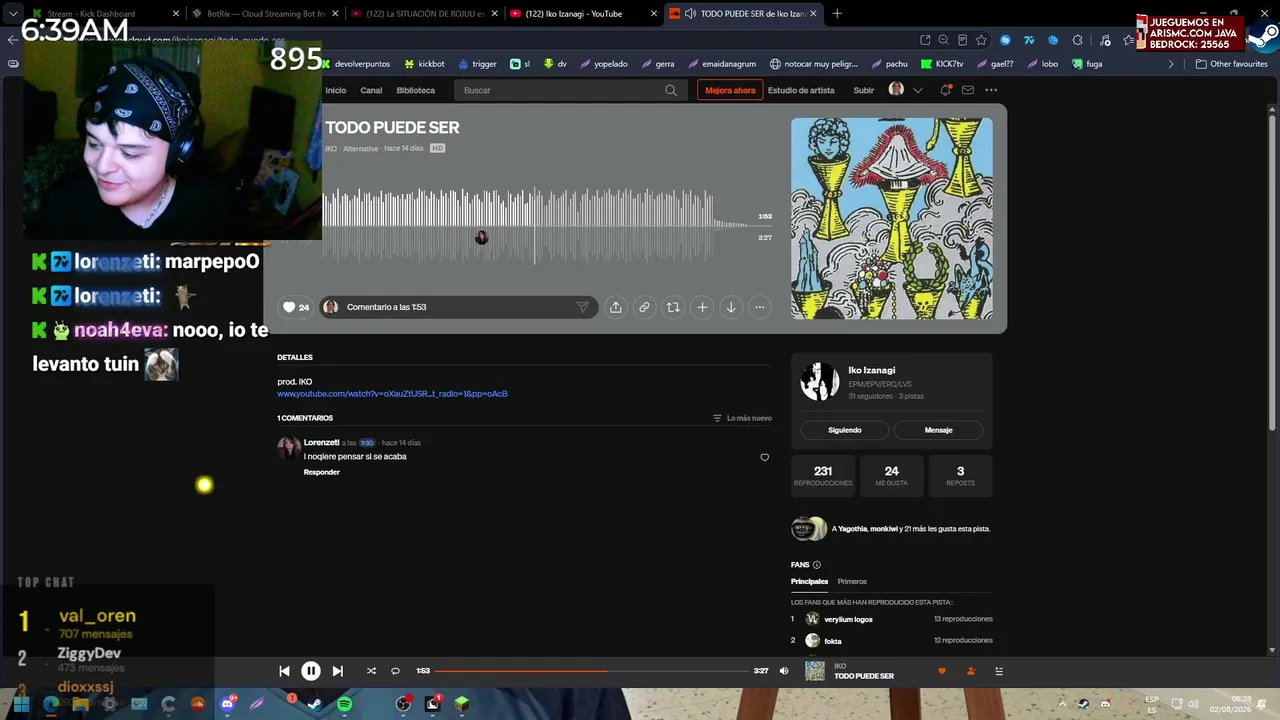Screen dimensions: 1280x720
Task: Open Iko Izanagi's artist profile
Action: point(872,370)
